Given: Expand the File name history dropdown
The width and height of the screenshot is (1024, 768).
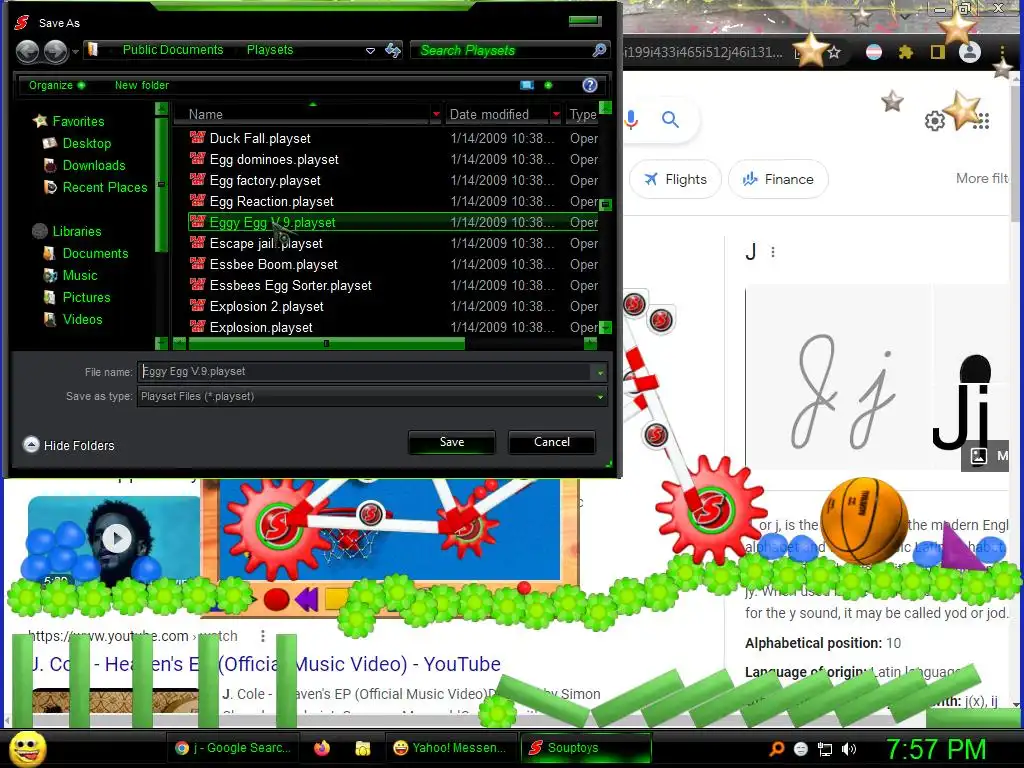Looking at the screenshot, I should tap(599, 372).
